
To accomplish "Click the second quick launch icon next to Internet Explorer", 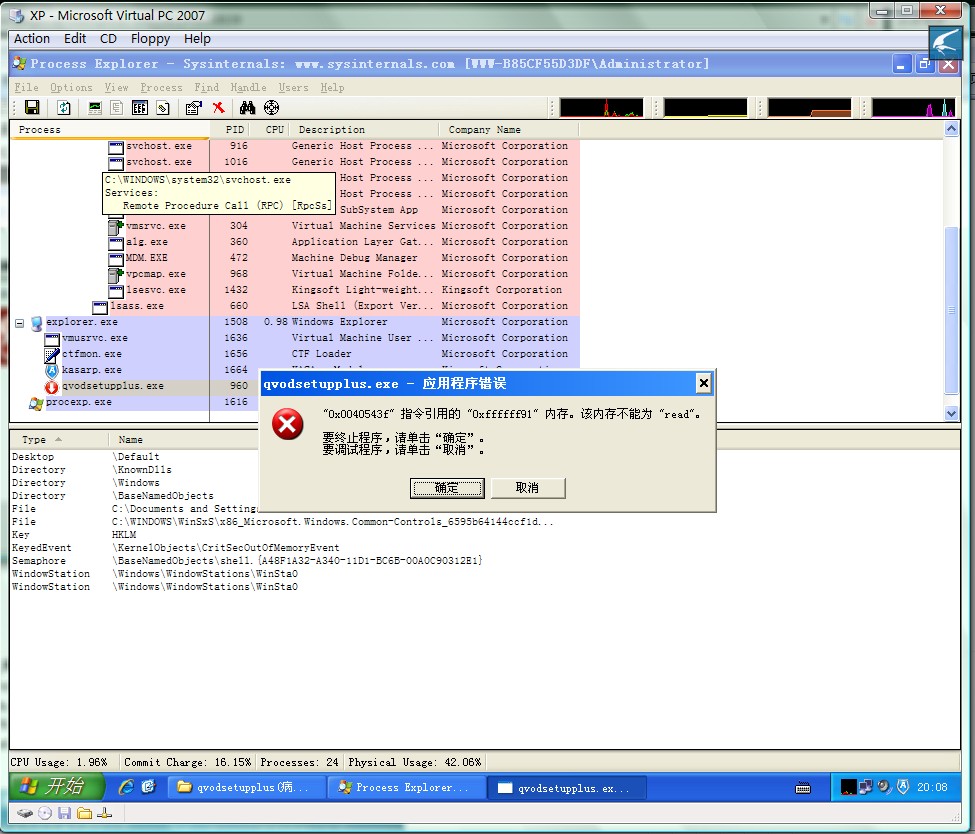I will coord(149,787).
